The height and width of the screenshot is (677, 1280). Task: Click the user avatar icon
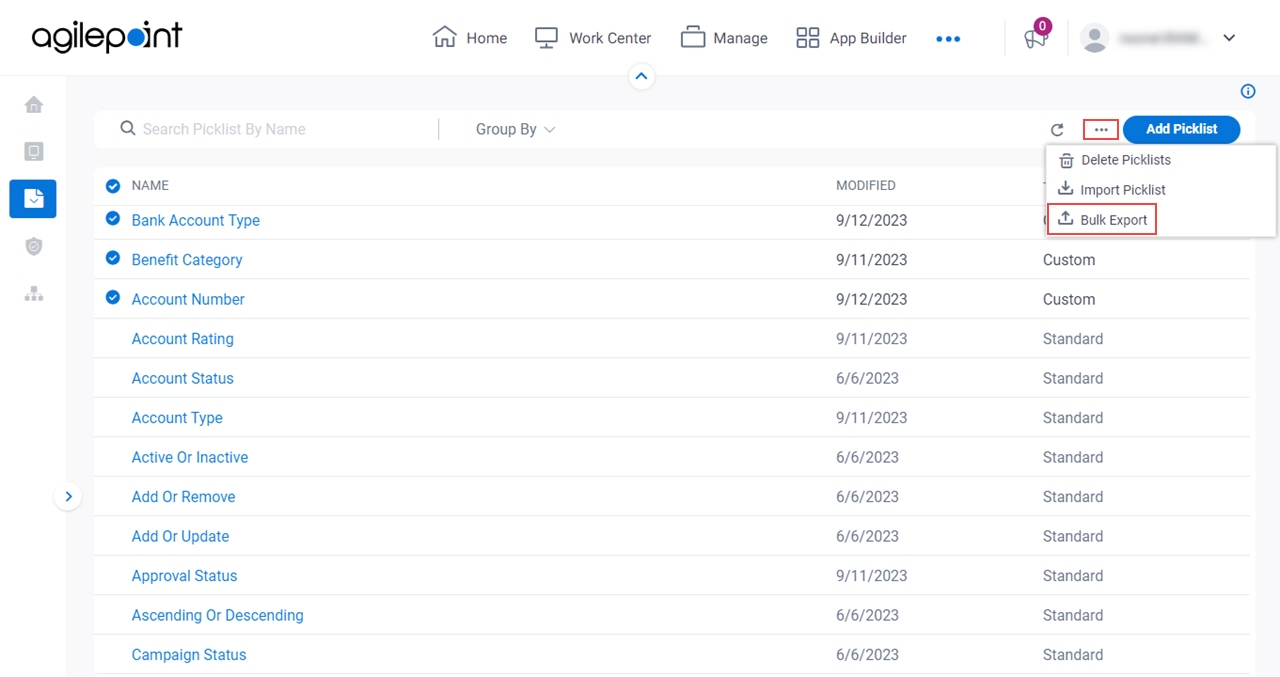[1095, 38]
